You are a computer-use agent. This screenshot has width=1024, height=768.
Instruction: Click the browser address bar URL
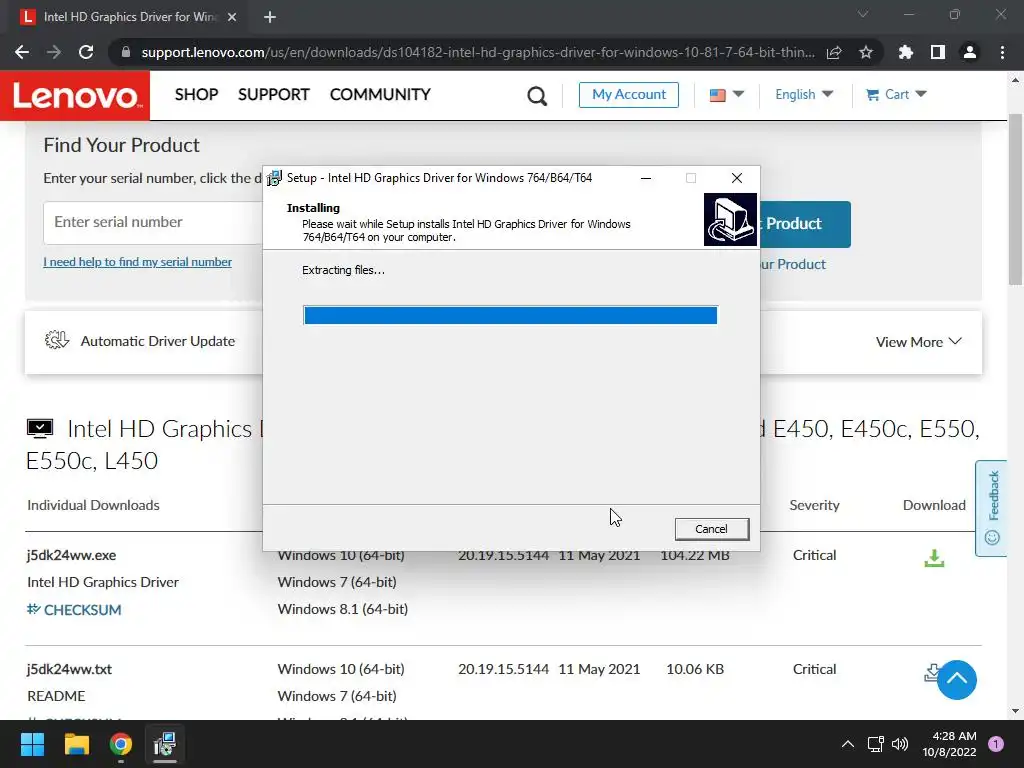click(x=477, y=52)
